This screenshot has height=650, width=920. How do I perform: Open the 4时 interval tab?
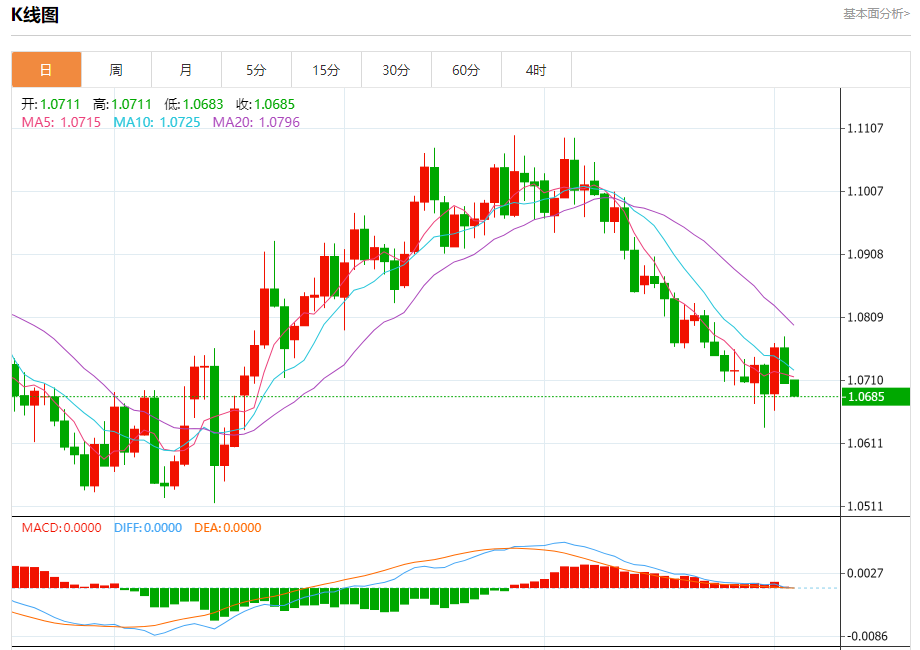click(x=536, y=70)
